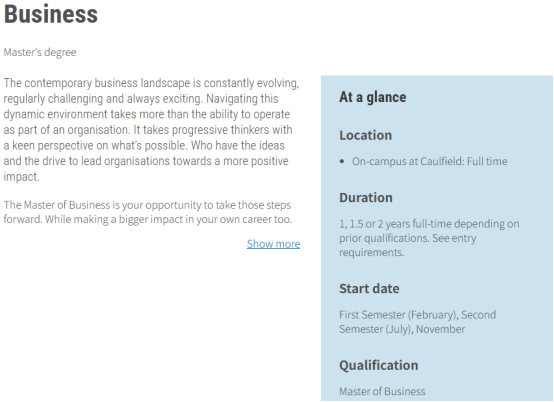Click the Business page heading
The image size is (554, 402).
click(51, 14)
